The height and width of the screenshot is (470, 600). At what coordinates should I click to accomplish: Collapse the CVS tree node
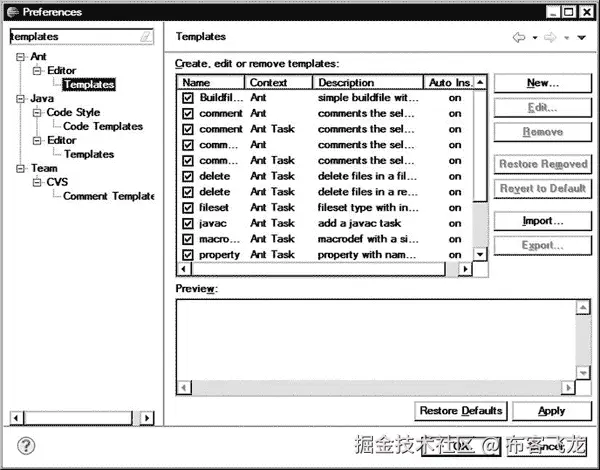pos(37,182)
